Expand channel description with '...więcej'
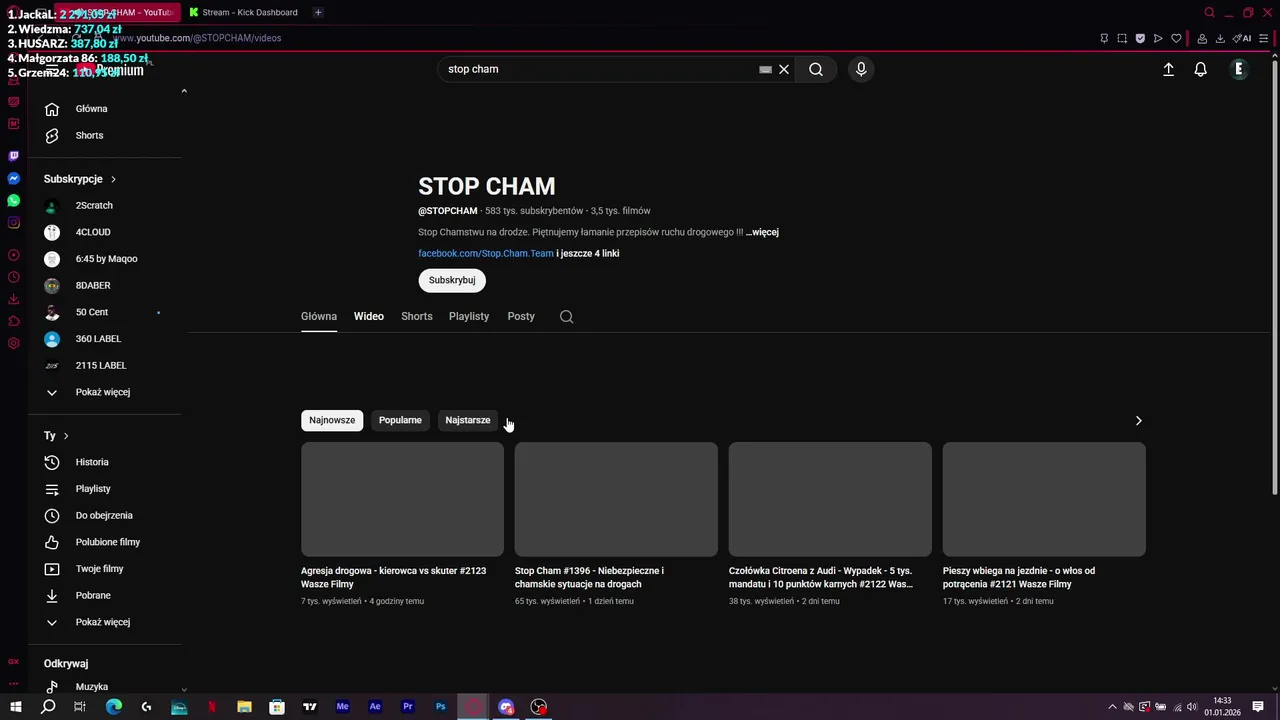1280x720 pixels. [x=762, y=232]
